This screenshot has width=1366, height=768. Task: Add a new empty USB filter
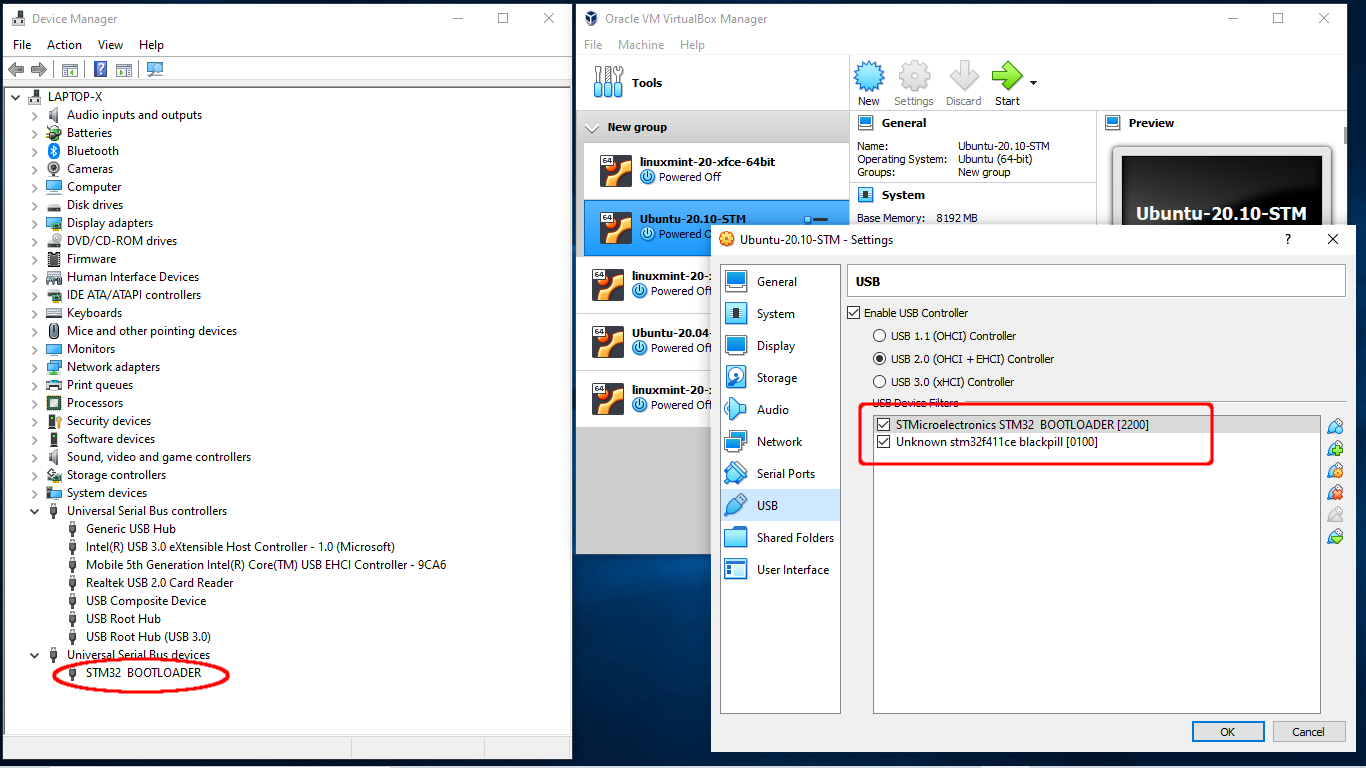1335,427
